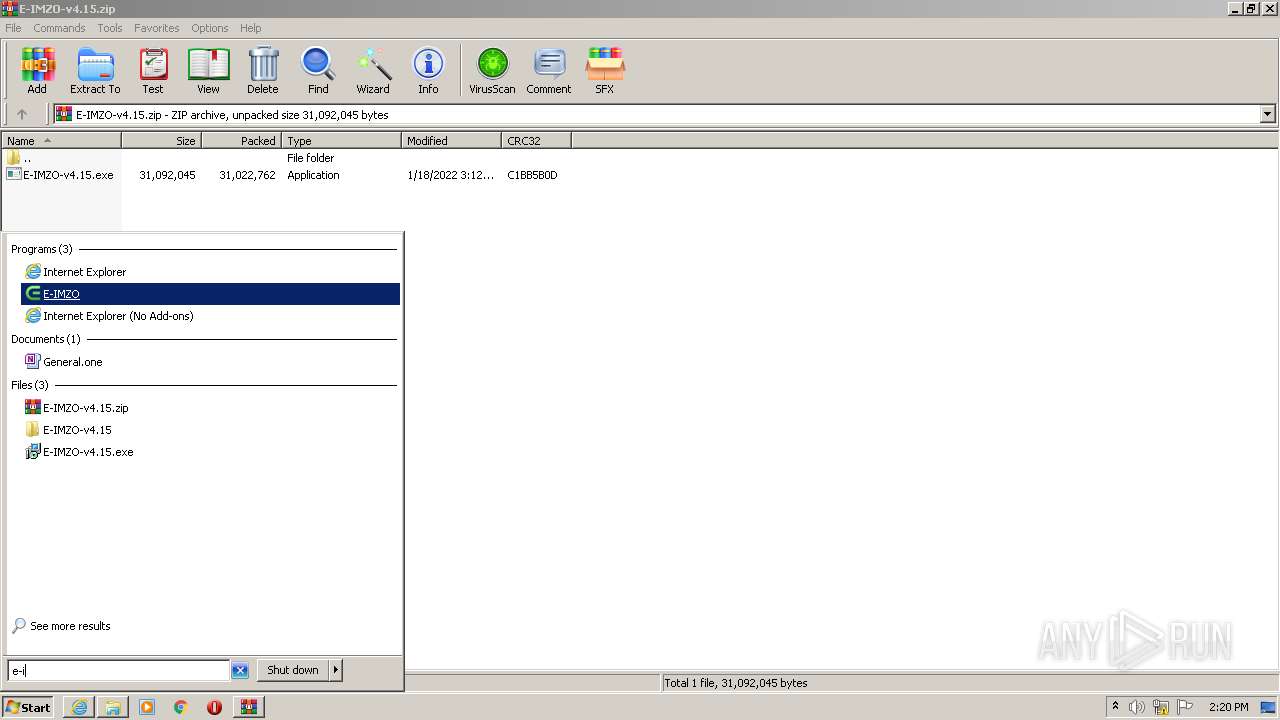Launch the Wizard tool
Screen dimensions: 1280x720
click(373, 71)
